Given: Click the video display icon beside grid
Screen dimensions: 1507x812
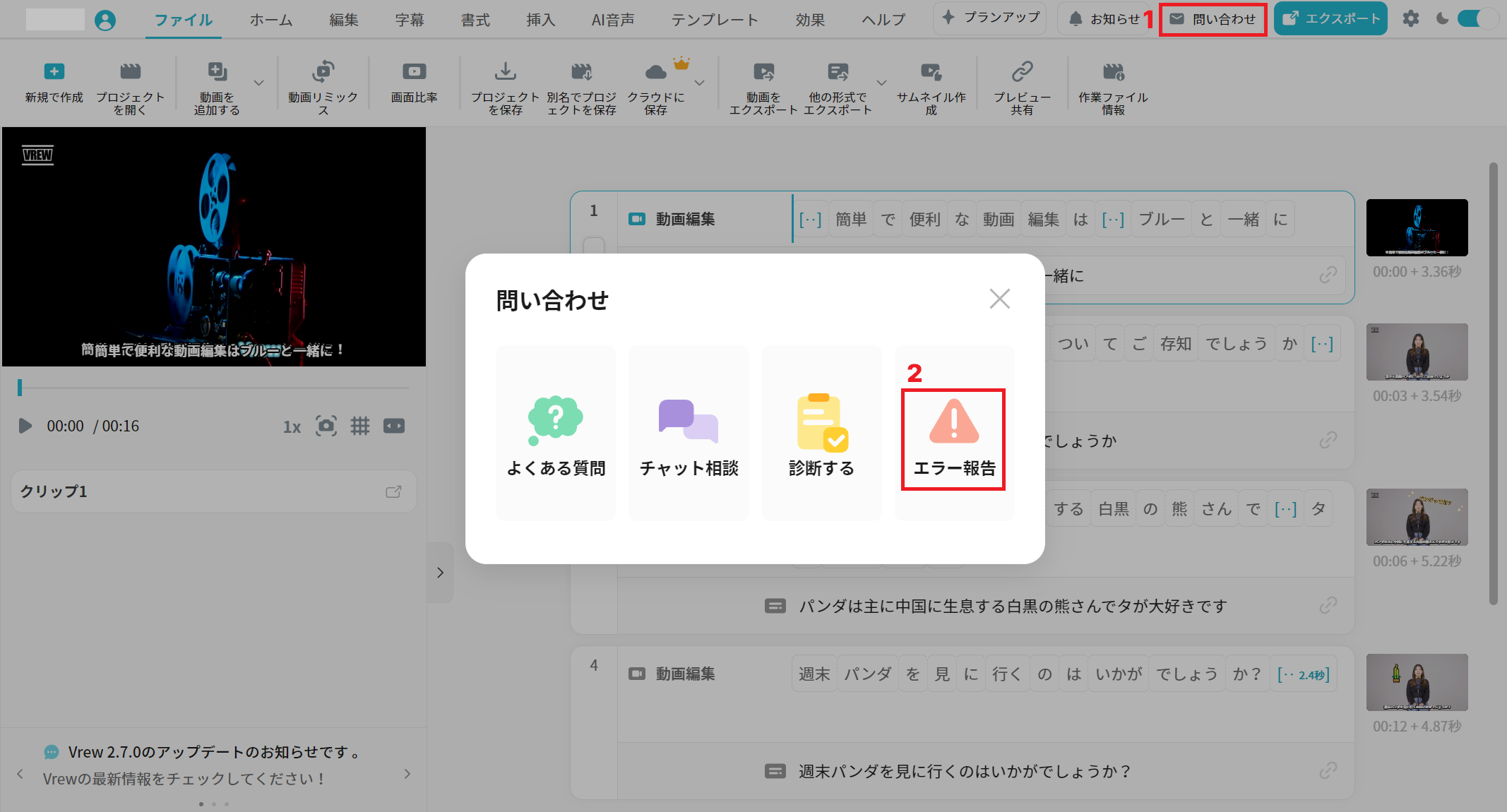Looking at the screenshot, I should [394, 426].
